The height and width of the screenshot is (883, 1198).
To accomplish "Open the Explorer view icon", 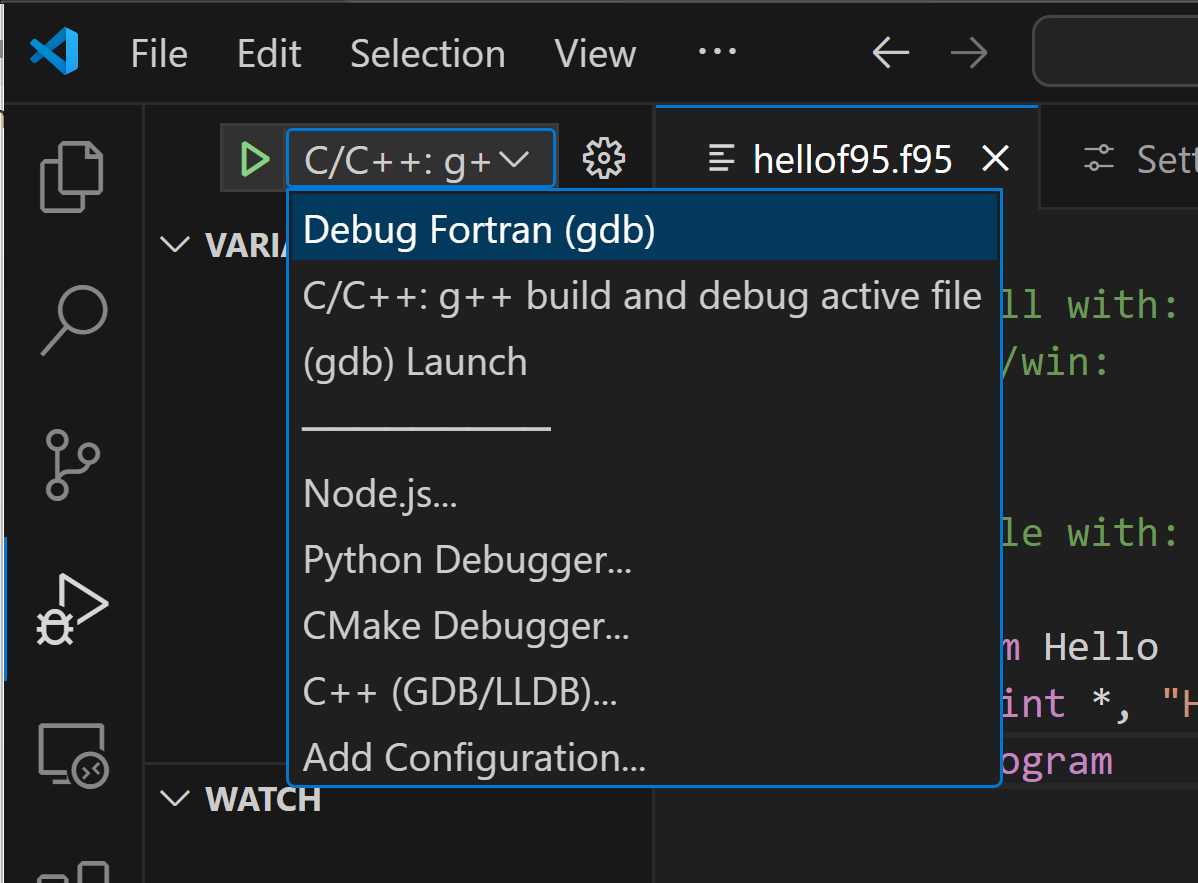I will click(72, 177).
